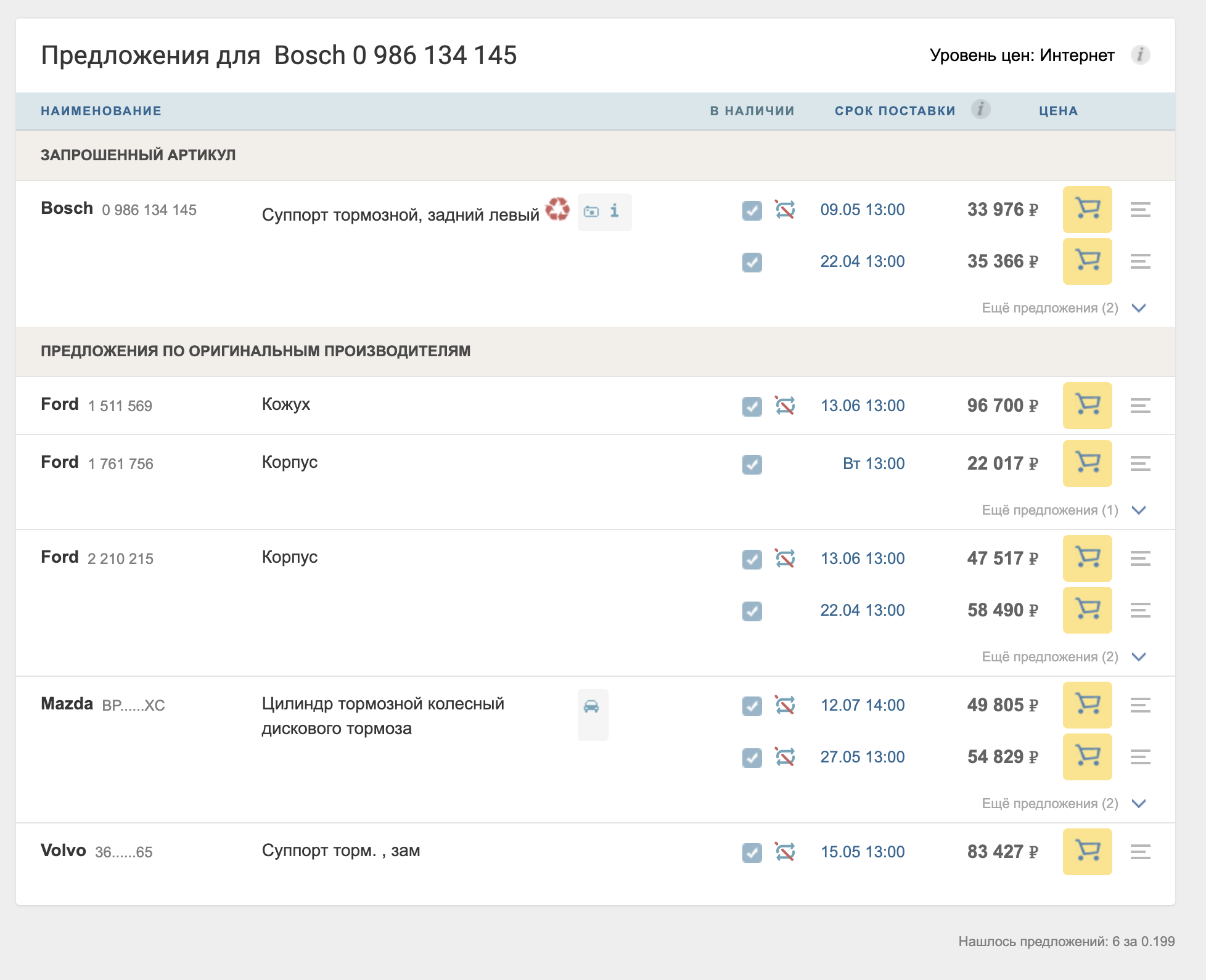
Task: Click the red recycle icon beside Bosch description
Action: (x=557, y=209)
